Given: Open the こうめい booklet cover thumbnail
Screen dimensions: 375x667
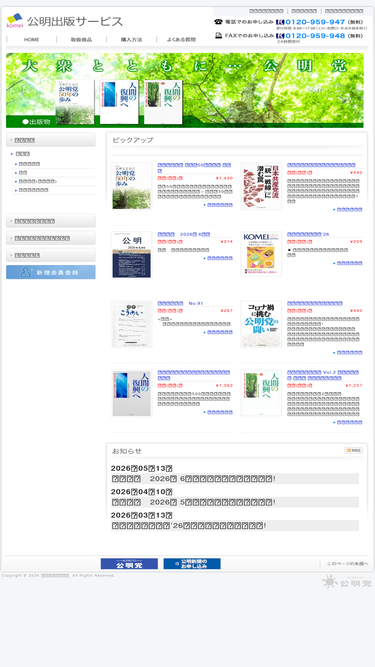Looking at the screenshot, I should [x=132, y=324].
